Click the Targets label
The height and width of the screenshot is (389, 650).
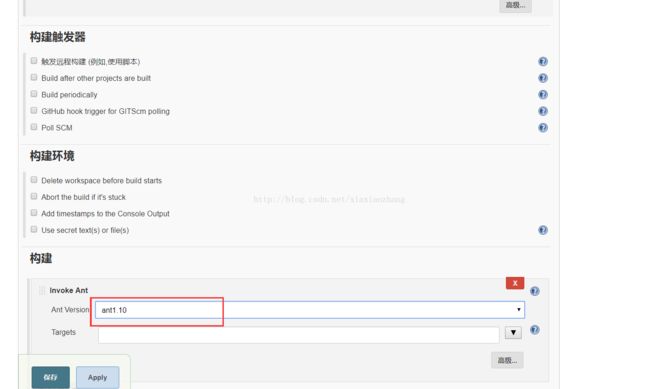pyautogui.click(x=63, y=332)
